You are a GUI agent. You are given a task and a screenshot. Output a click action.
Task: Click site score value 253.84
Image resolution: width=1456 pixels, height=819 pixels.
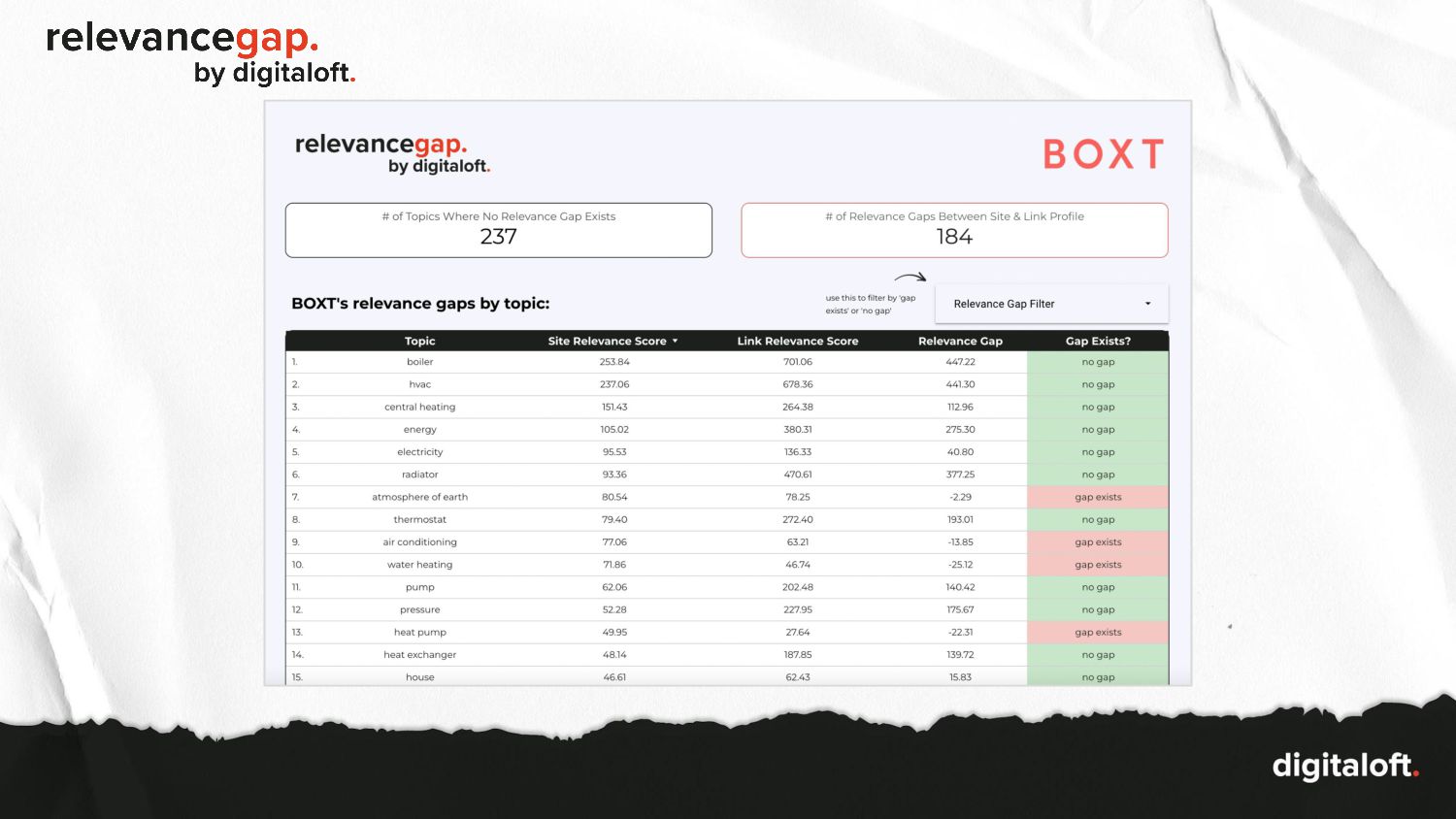(614, 362)
